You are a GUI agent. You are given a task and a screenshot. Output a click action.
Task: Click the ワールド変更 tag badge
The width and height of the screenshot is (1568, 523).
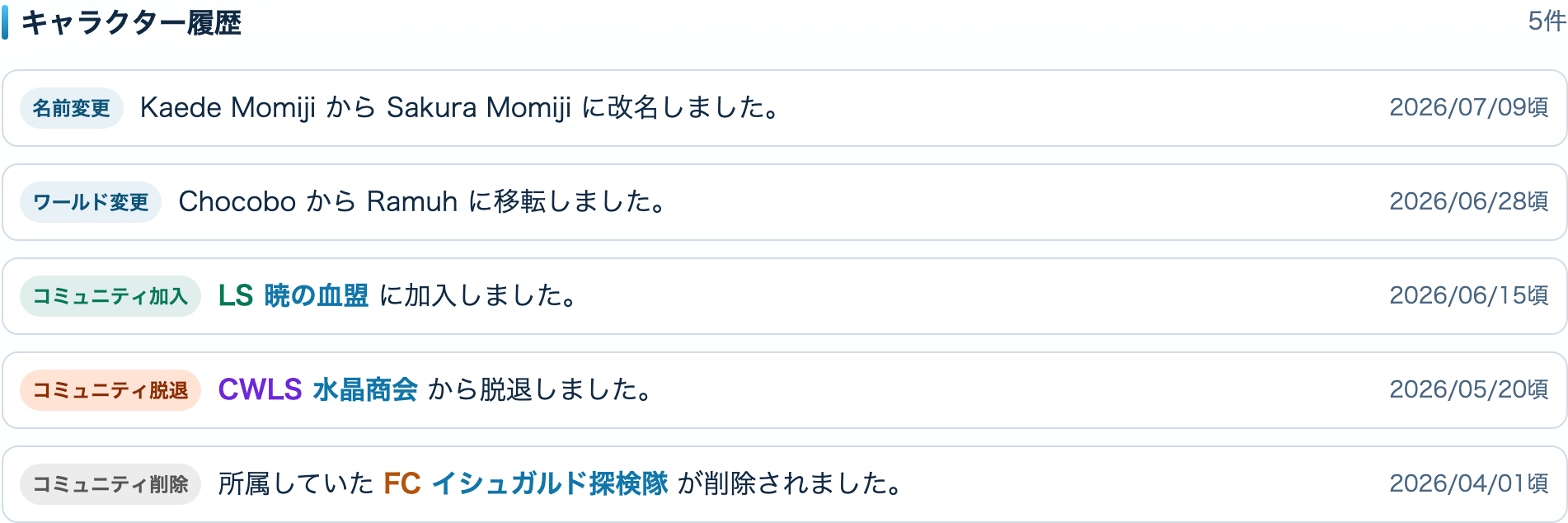coord(91,202)
